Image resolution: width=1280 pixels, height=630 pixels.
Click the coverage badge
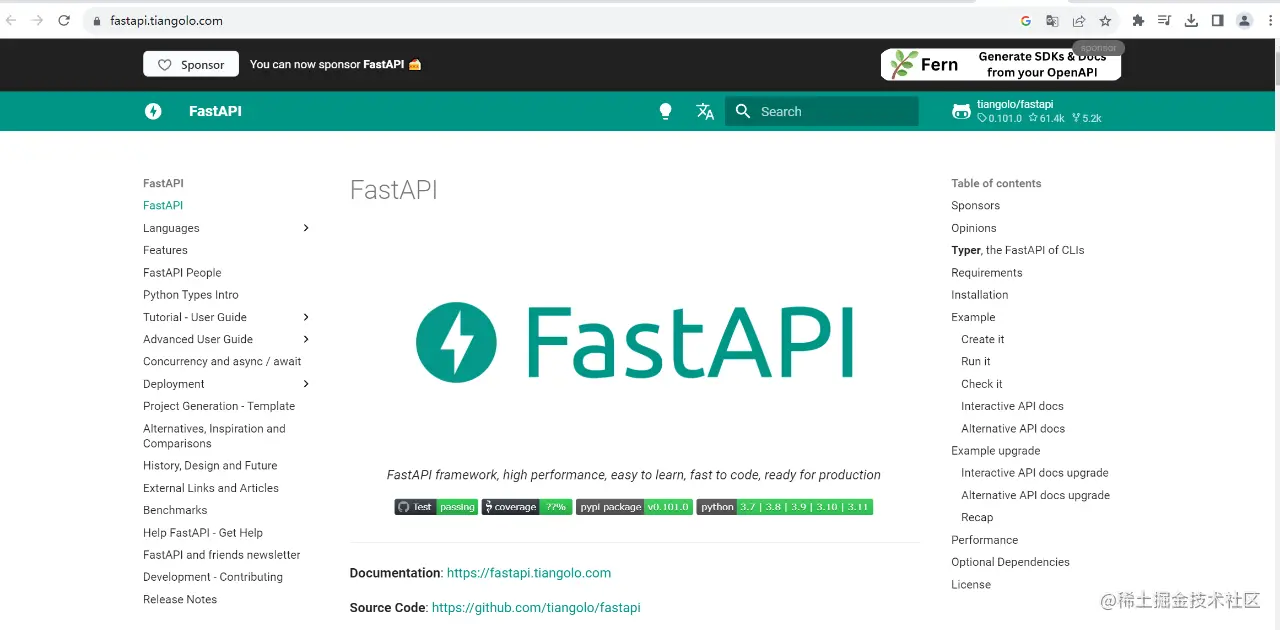pos(527,507)
